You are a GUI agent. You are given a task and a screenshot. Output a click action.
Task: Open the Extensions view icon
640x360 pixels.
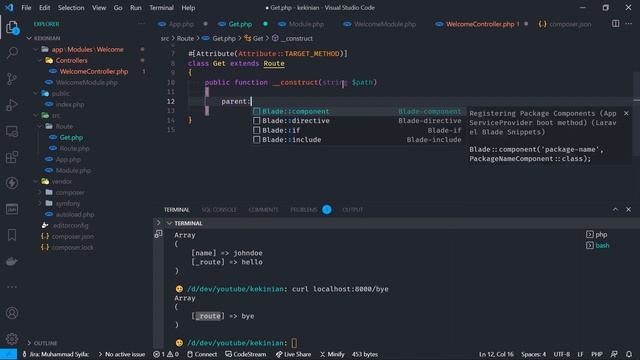click(12, 157)
